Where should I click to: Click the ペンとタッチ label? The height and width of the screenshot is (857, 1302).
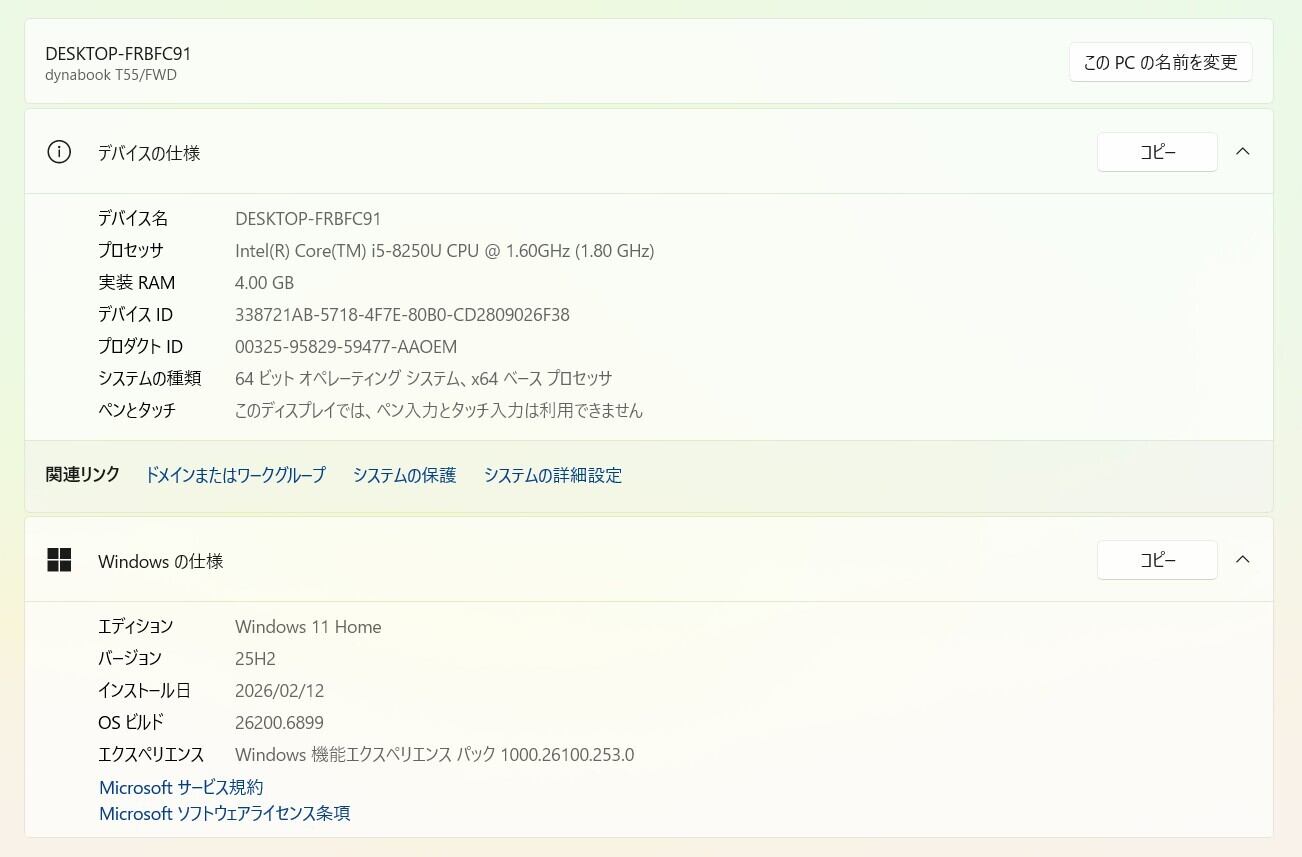pos(136,410)
